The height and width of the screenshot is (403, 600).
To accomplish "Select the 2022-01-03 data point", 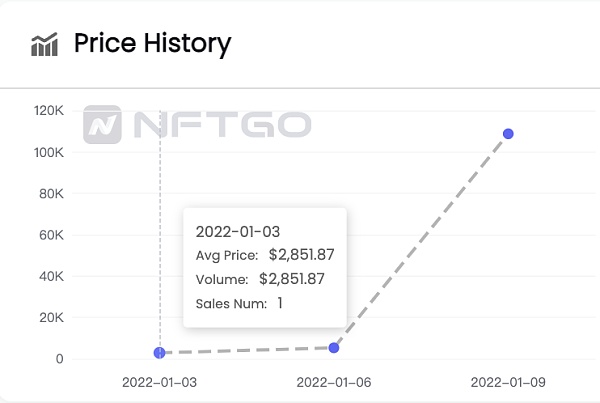I will pos(160,353).
